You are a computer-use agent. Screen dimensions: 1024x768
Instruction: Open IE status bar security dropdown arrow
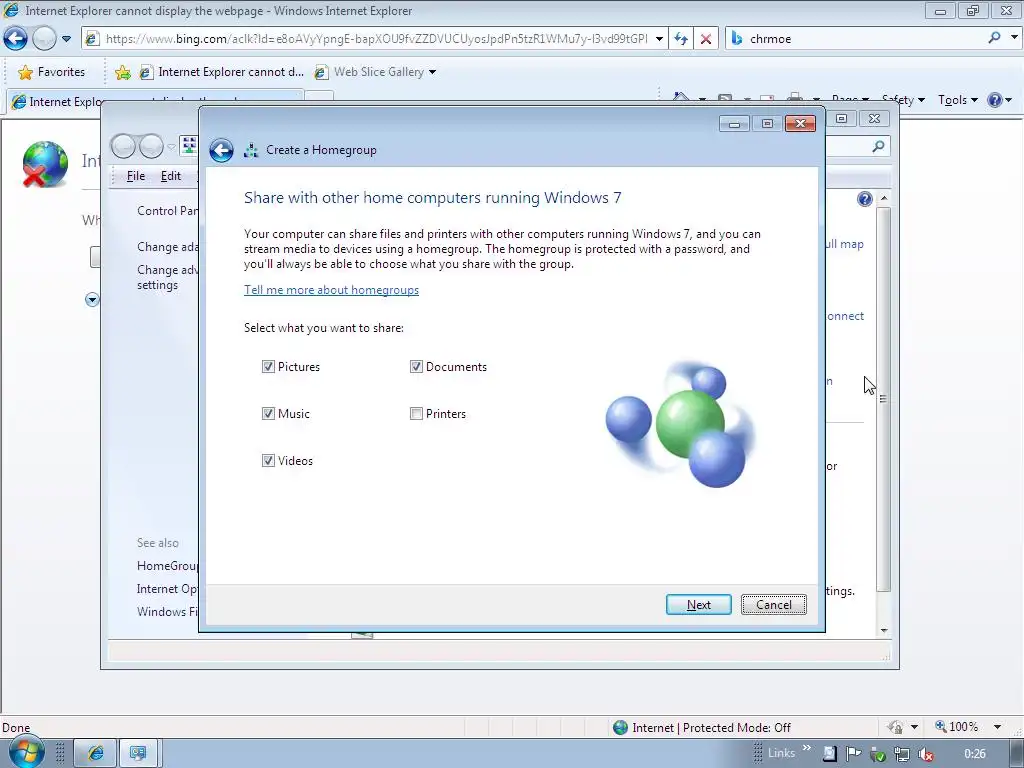click(914, 727)
